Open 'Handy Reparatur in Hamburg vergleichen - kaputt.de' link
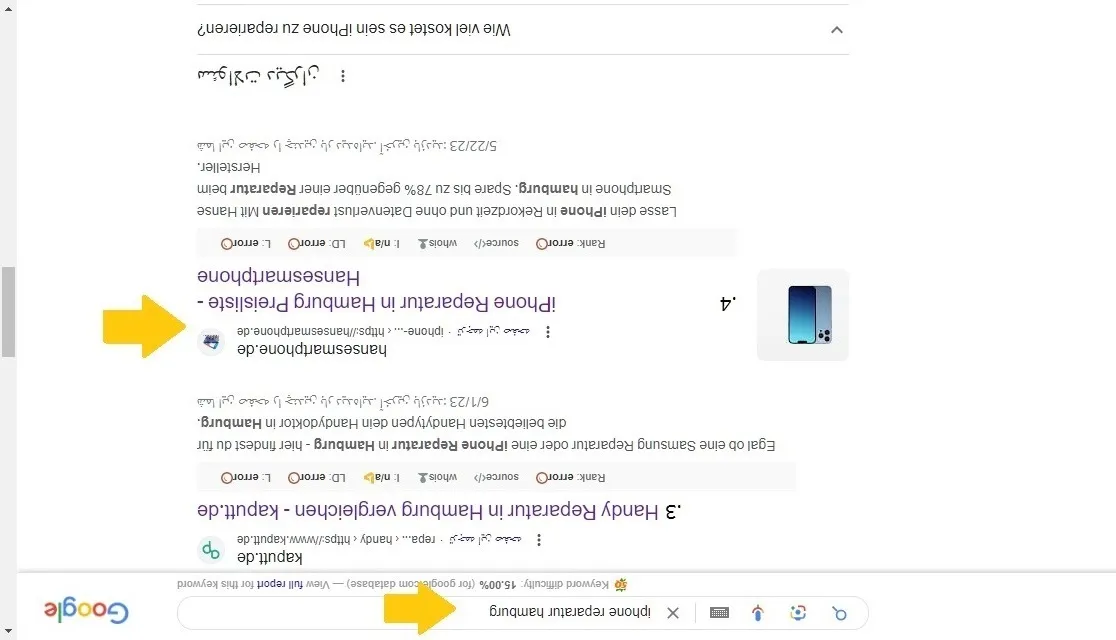 (x=439, y=510)
